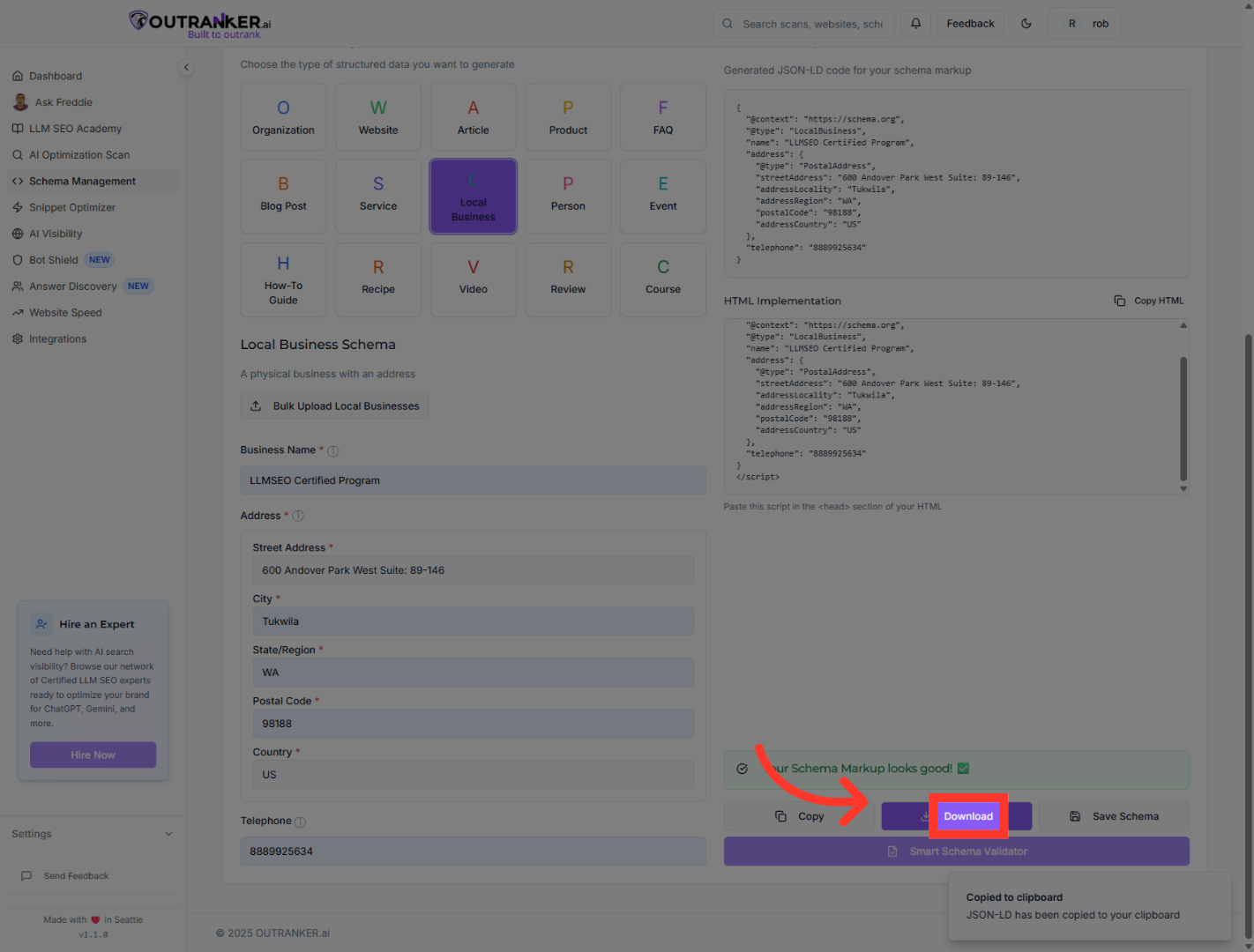Open the rob user profile menu

[x=1085, y=24]
